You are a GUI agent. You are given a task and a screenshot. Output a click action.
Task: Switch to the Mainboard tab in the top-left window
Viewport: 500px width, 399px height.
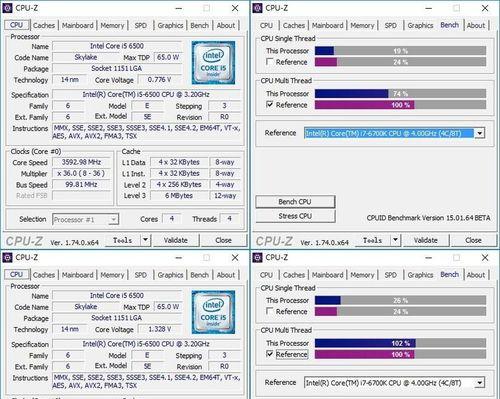(x=78, y=25)
